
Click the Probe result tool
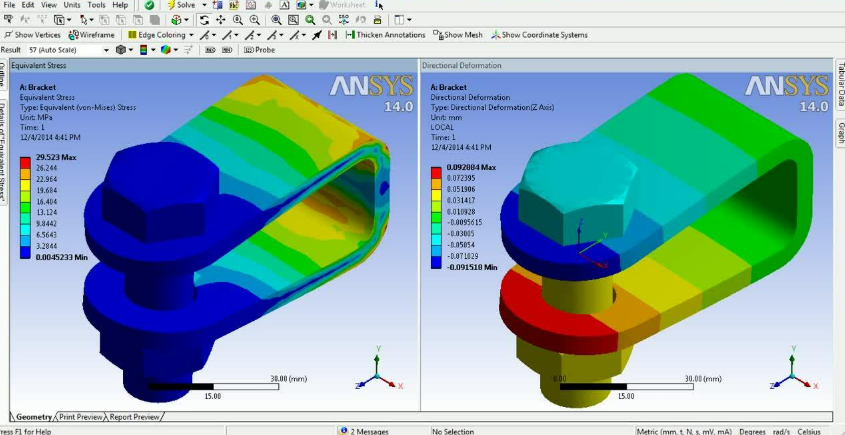pyautogui.click(x=258, y=49)
